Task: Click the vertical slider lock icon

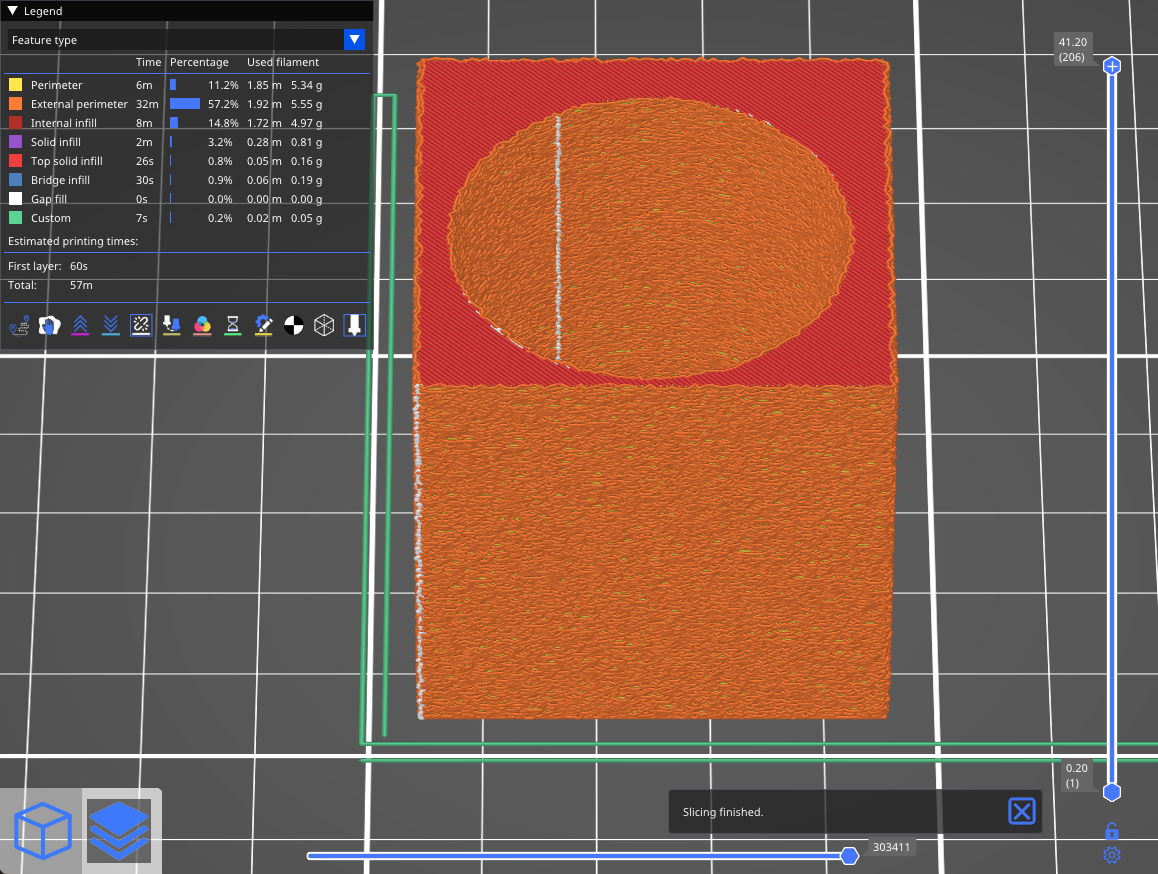Action: click(1111, 831)
